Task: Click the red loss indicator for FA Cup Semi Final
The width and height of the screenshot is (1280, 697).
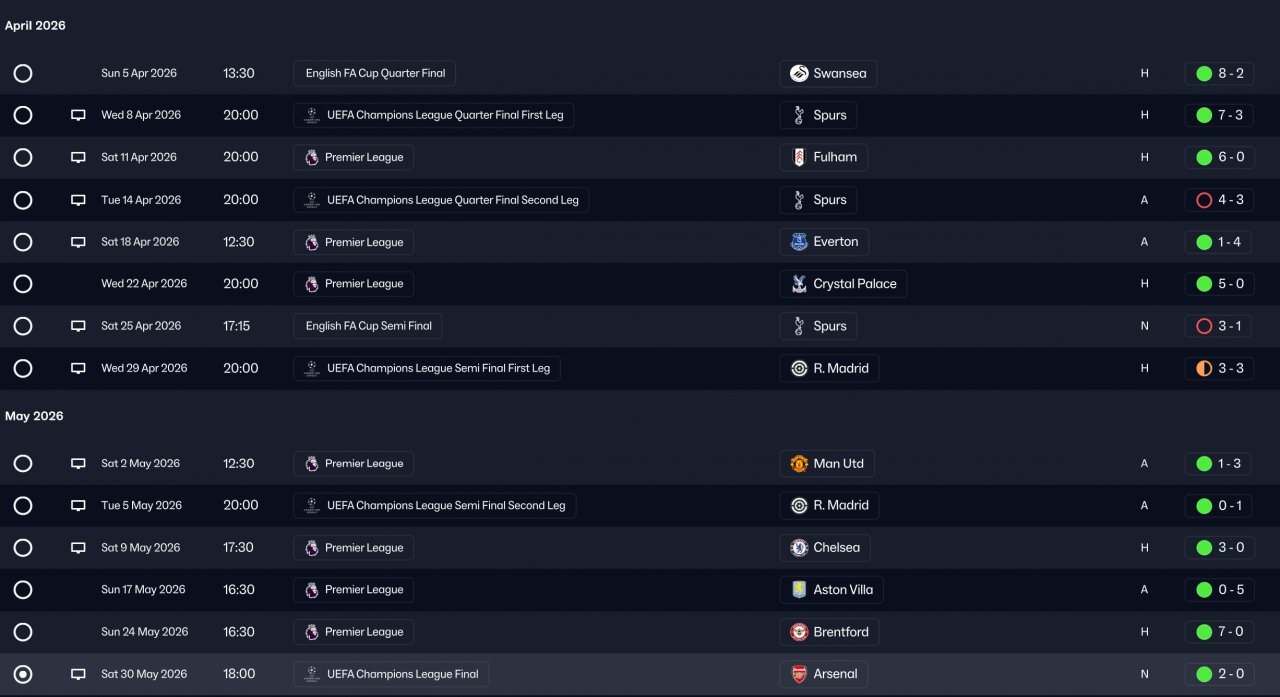Action: 1204,326
